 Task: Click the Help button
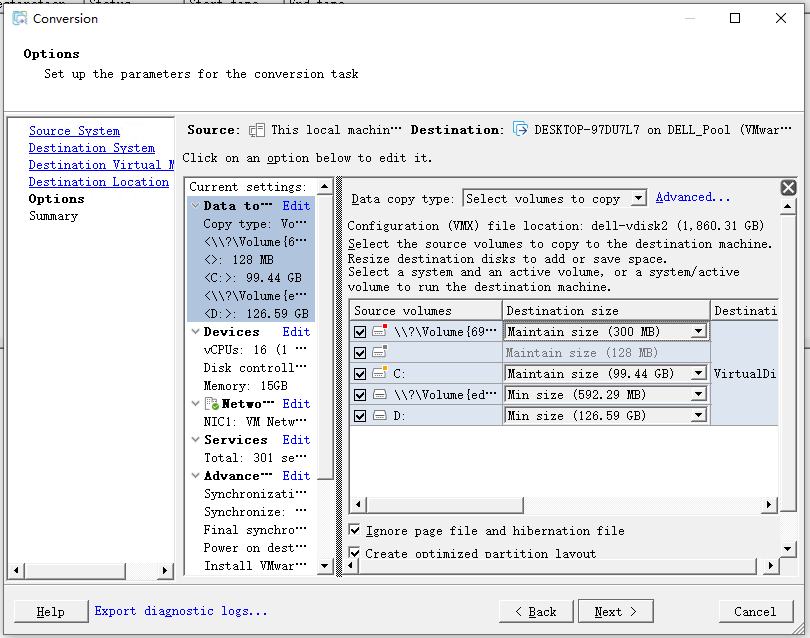pyautogui.click(x=51, y=612)
